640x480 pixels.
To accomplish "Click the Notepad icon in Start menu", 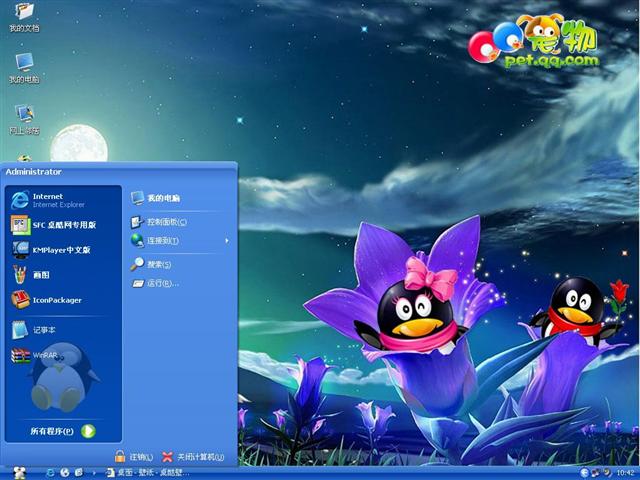I will pos(19,330).
